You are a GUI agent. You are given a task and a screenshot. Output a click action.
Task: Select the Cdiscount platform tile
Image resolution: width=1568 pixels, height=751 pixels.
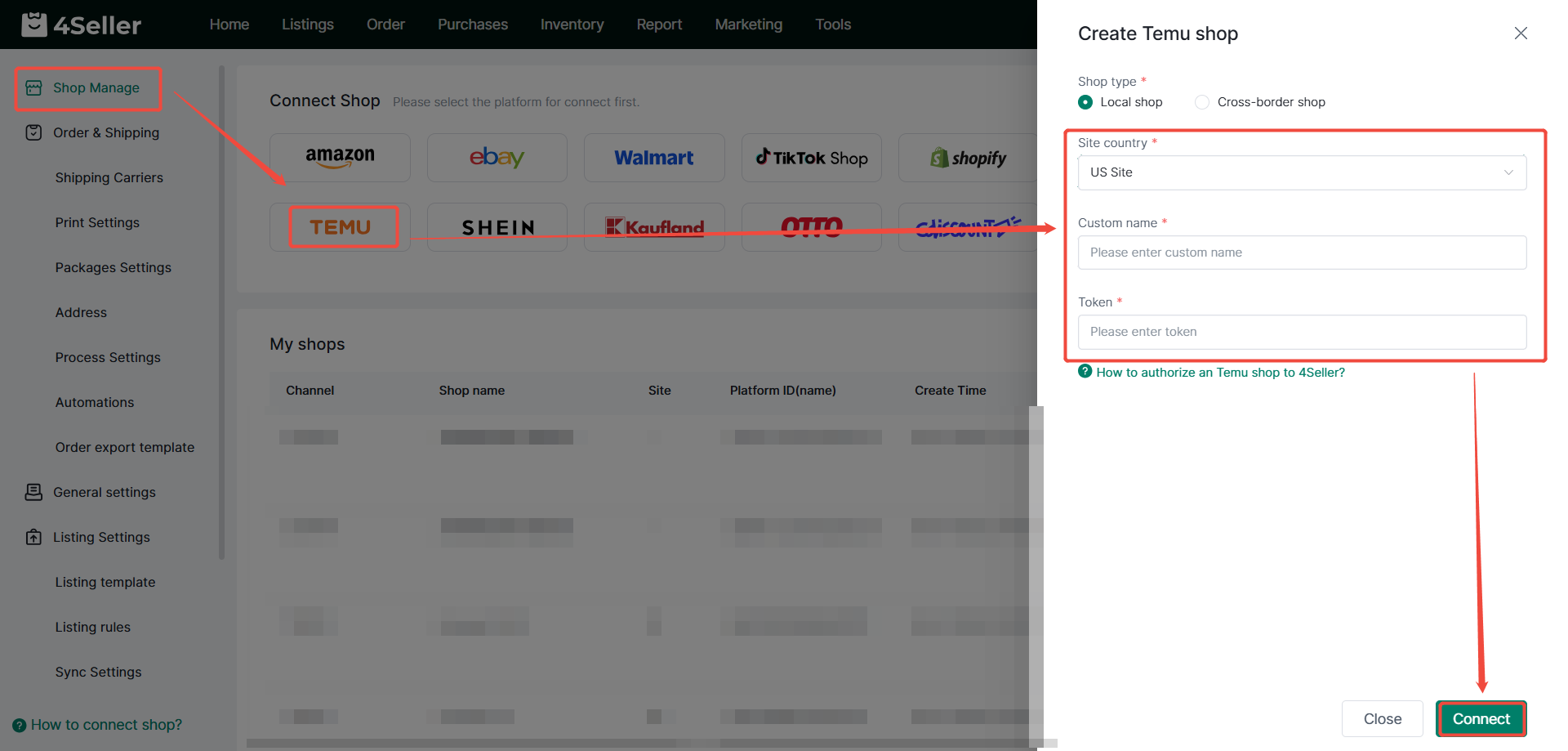click(x=968, y=227)
